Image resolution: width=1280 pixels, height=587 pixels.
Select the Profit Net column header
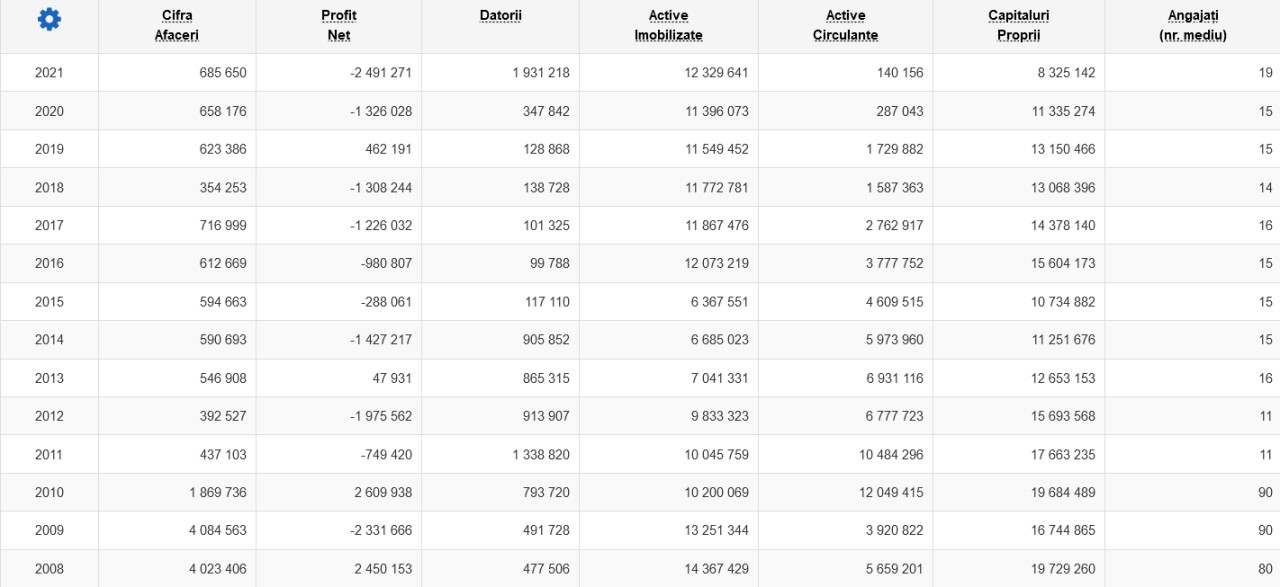tap(339, 25)
